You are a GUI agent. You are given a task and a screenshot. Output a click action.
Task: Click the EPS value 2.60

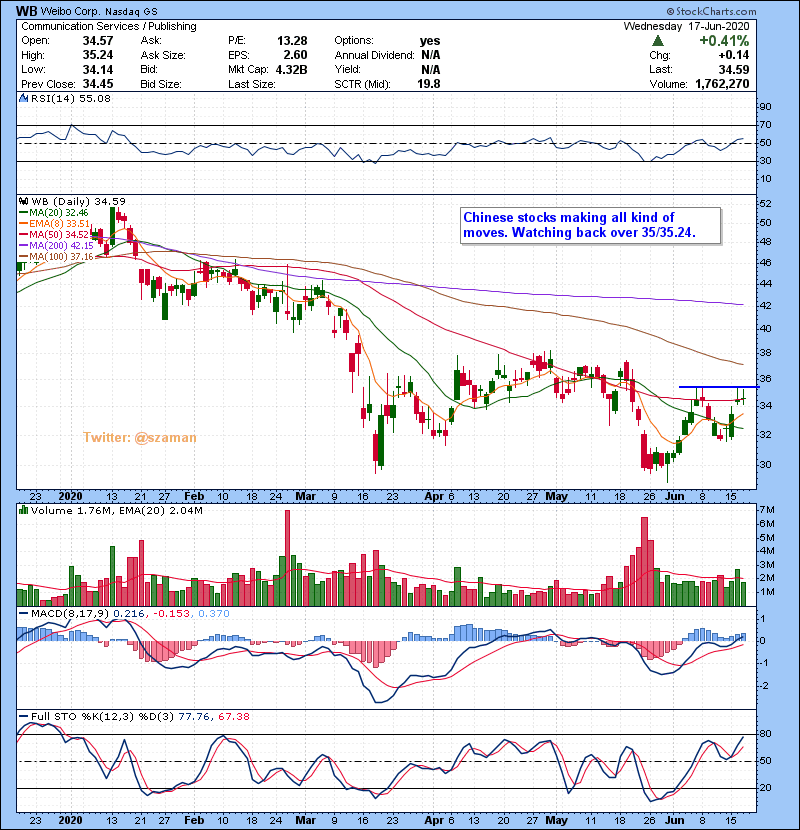(295, 55)
